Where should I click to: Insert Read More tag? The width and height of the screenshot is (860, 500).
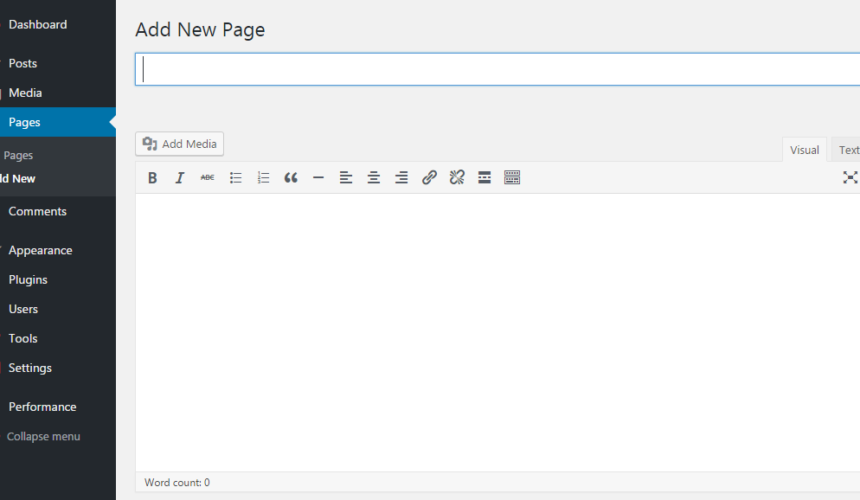point(484,178)
